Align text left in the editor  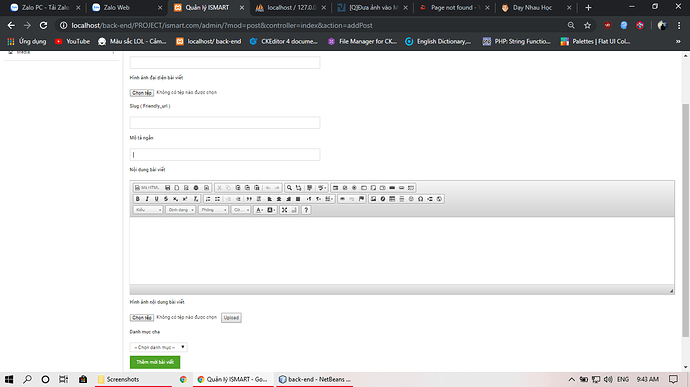269,199
